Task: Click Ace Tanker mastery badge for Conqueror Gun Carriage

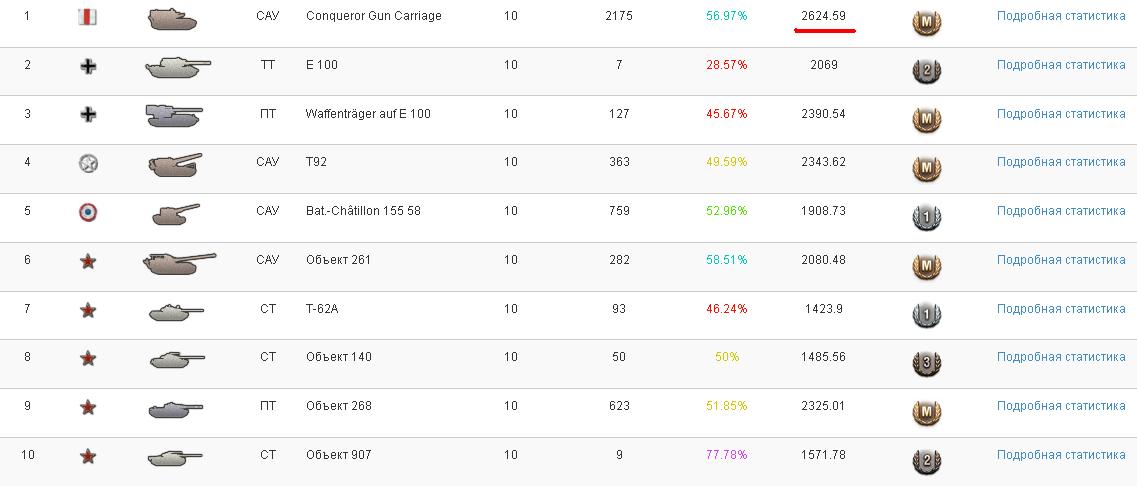Action: [926, 23]
